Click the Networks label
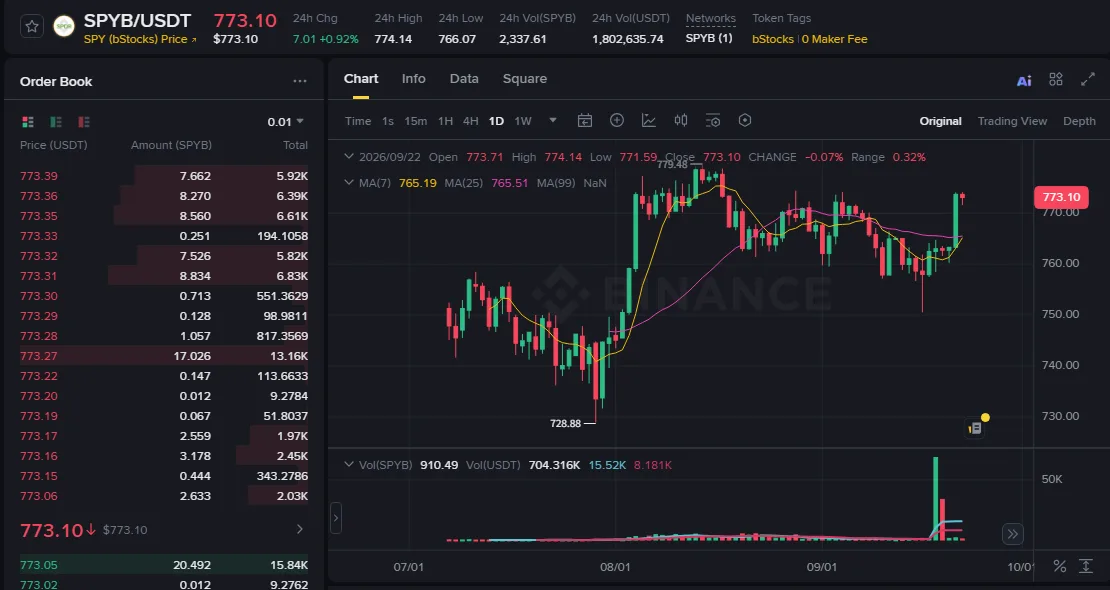Viewport: 1110px width, 590px height. [711, 18]
